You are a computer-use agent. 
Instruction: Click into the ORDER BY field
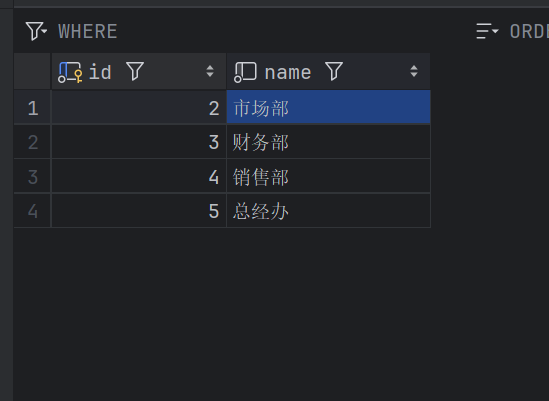(x=529, y=32)
